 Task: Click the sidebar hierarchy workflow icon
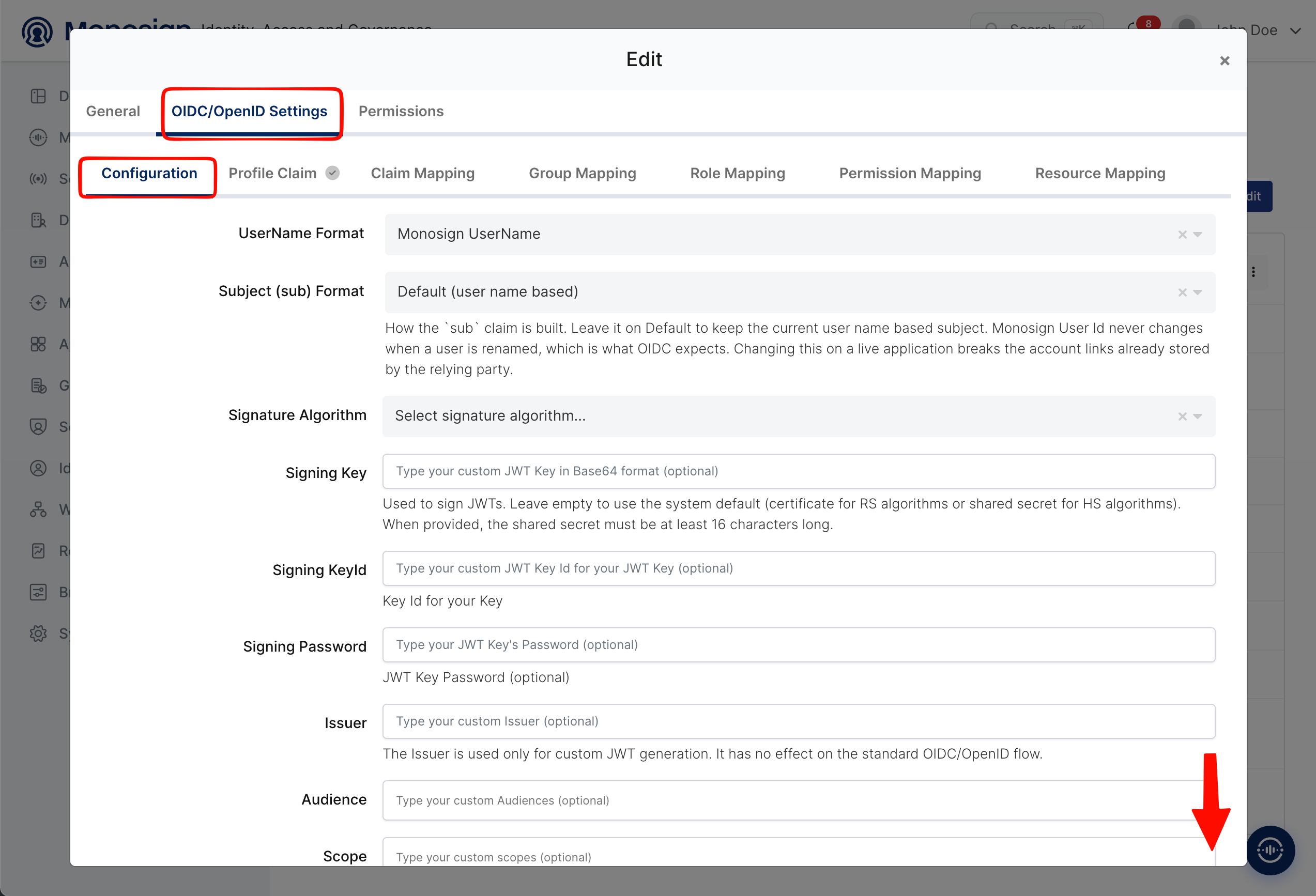click(38, 509)
